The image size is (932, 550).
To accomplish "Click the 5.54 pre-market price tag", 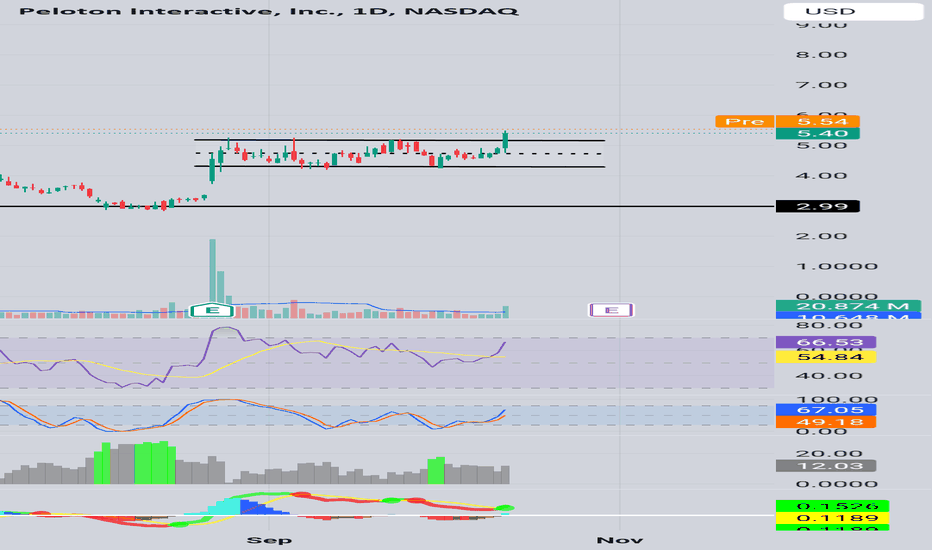I will [x=818, y=121].
